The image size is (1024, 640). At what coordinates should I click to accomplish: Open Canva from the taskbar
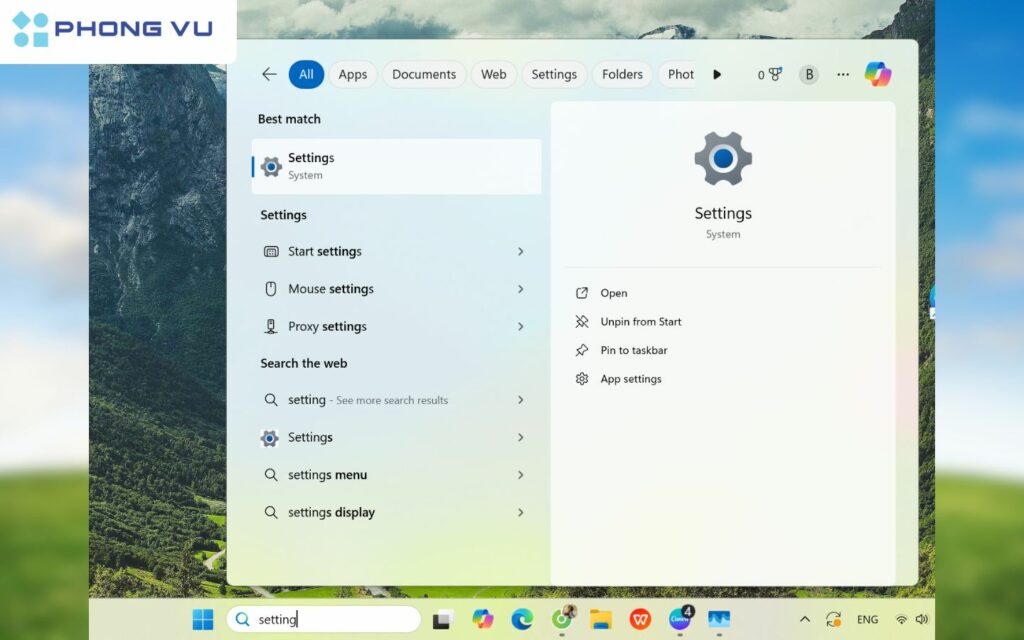tap(679, 618)
